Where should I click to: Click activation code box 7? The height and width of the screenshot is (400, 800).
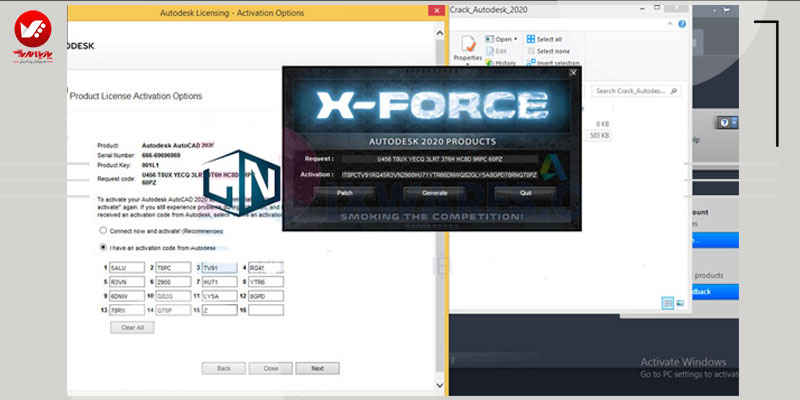coord(219,282)
